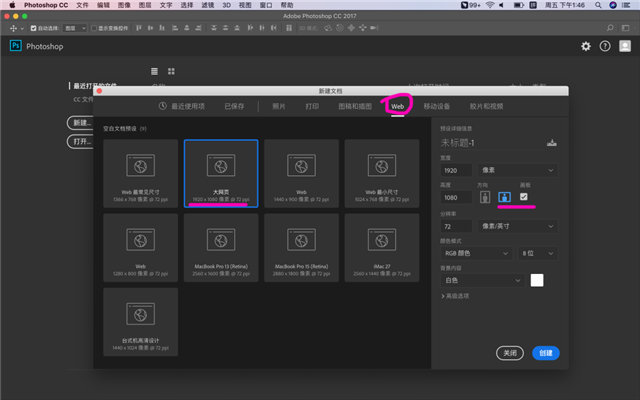Open the user profile icon
Screen dimensions: 640x400
pos(625,46)
